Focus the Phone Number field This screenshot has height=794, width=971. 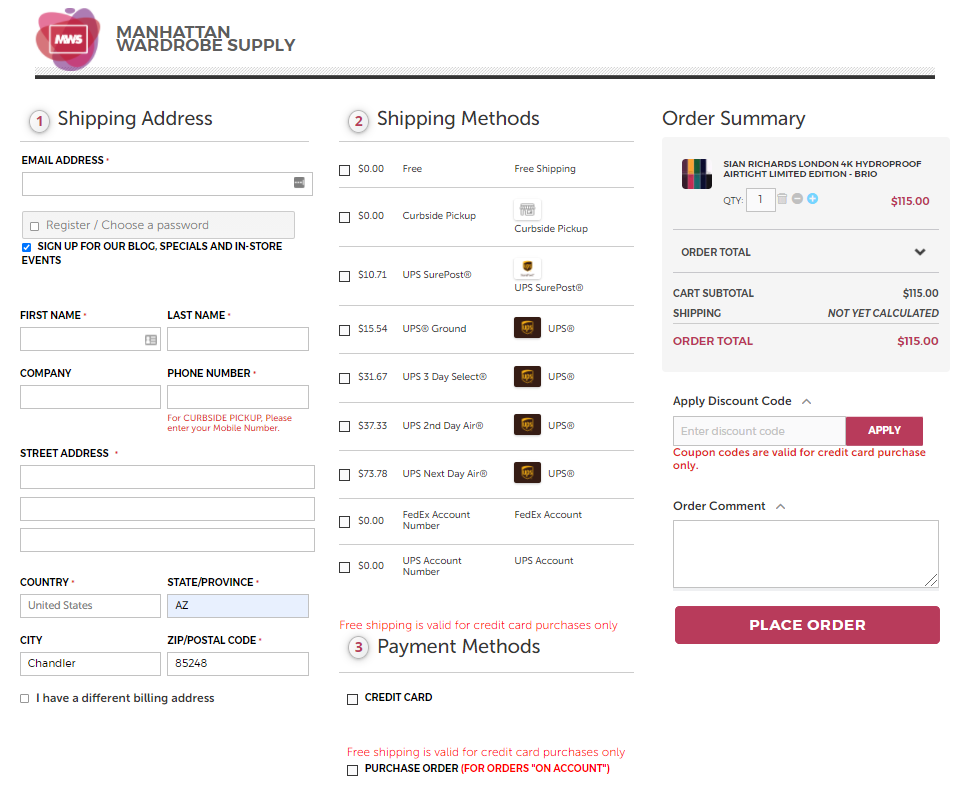click(238, 397)
